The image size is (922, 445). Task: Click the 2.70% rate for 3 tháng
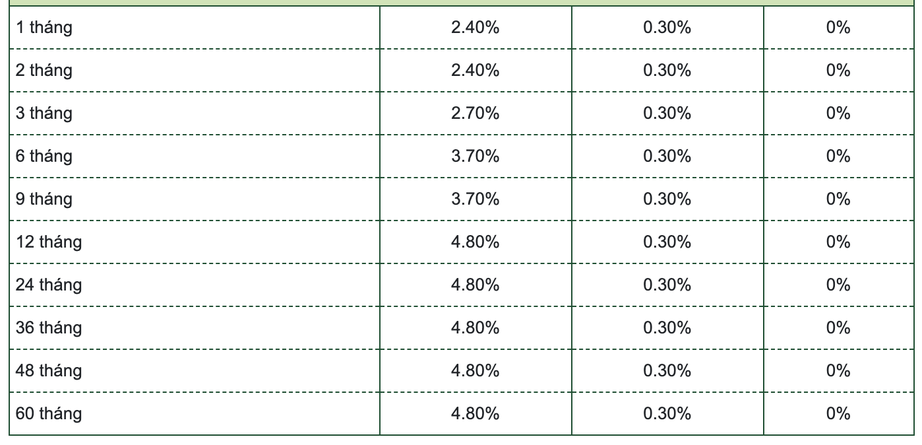coord(475,114)
